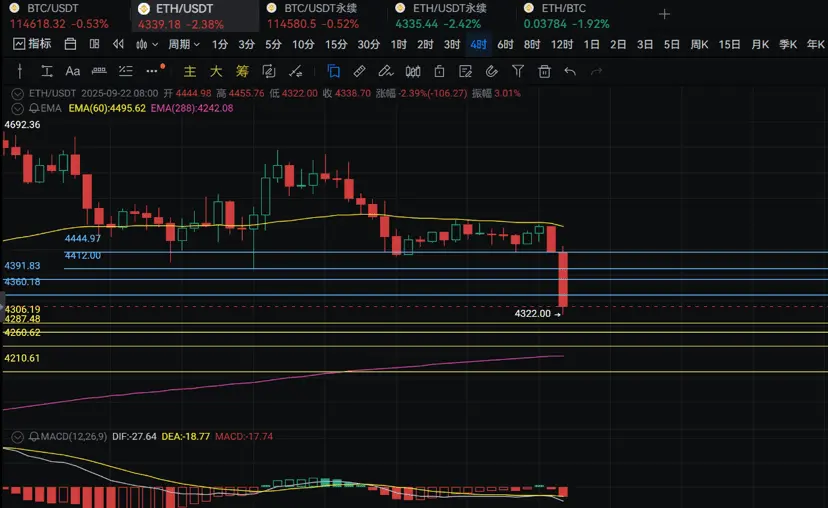Select the 季K timeframe

[788, 45]
